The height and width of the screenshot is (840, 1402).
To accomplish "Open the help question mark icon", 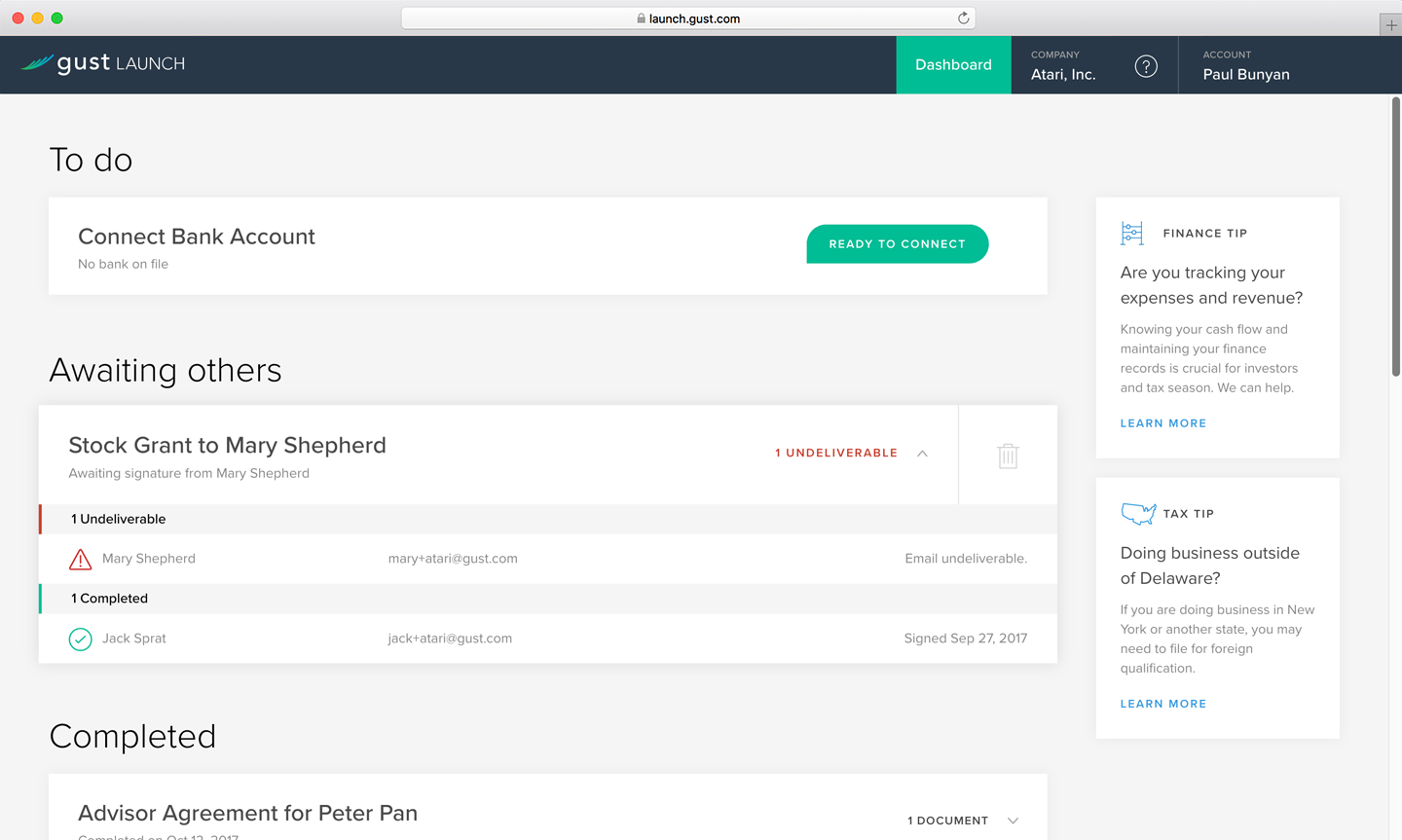I will 1146,66.
